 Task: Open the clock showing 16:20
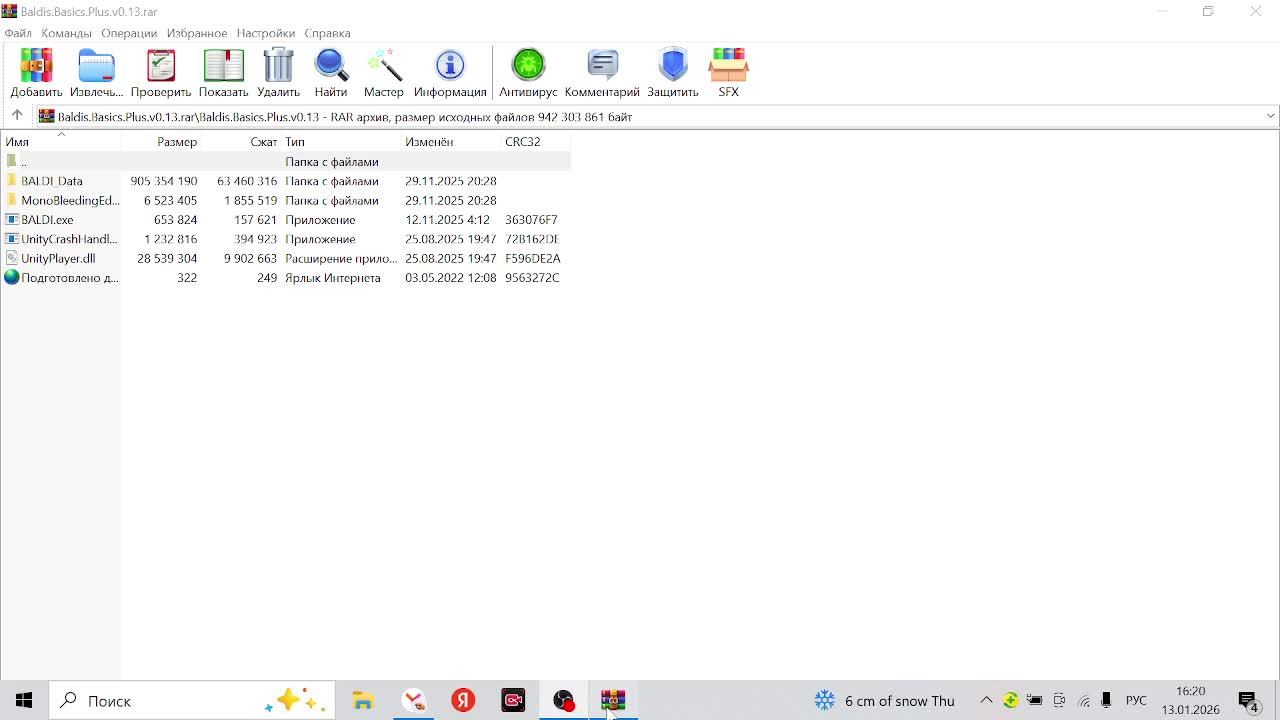pyautogui.click(x=1191, y=700)
